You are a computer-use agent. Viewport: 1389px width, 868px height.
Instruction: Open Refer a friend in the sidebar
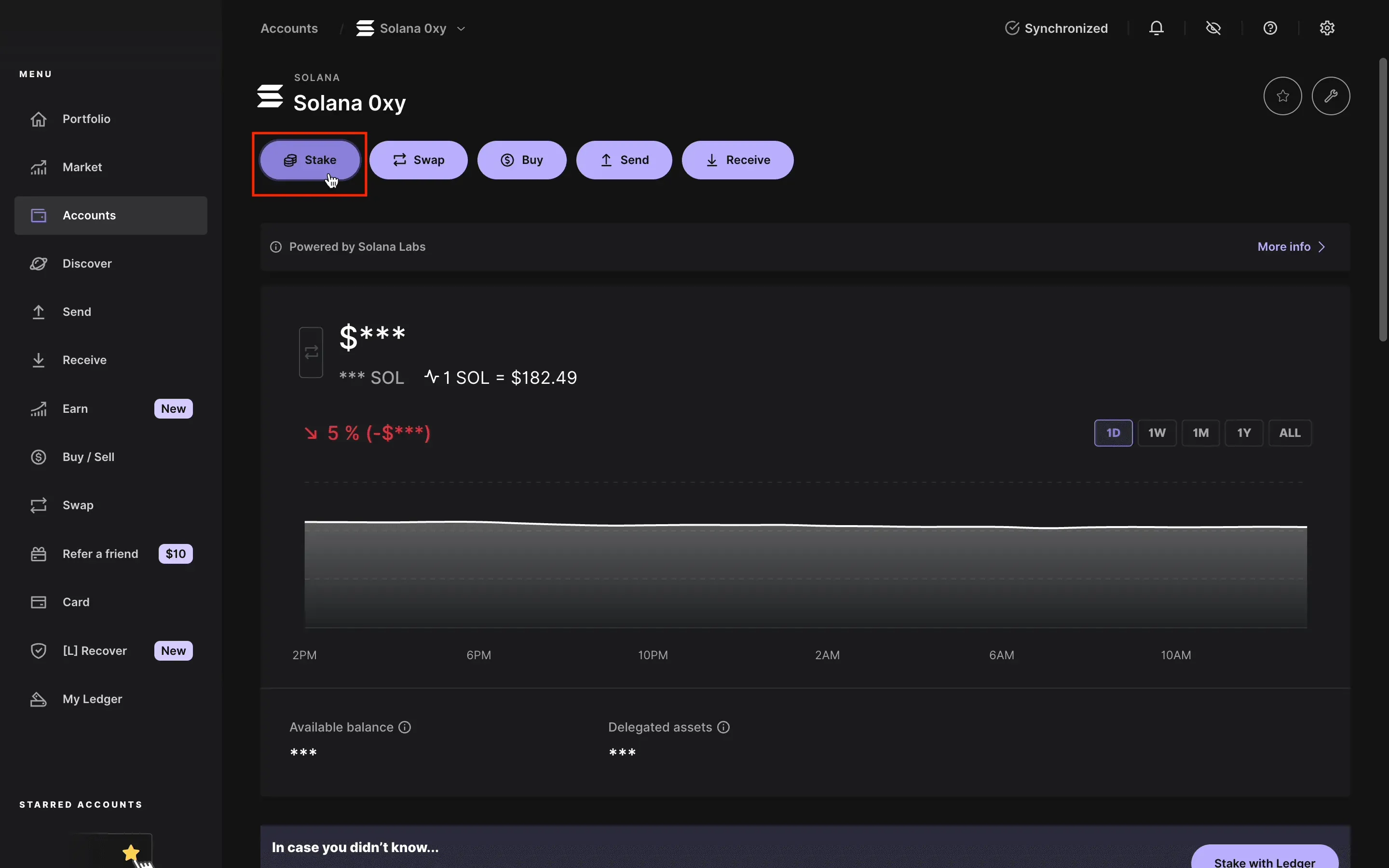pos(111,554)
